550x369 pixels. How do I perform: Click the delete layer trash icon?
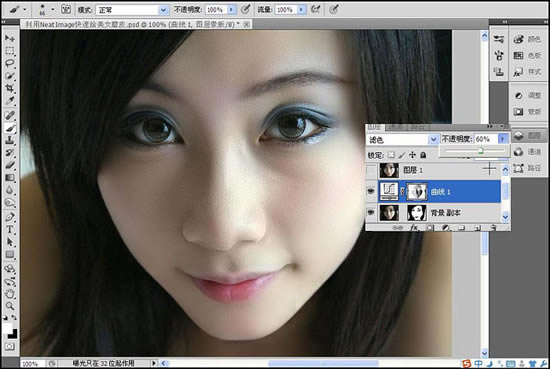coord(493,228)
